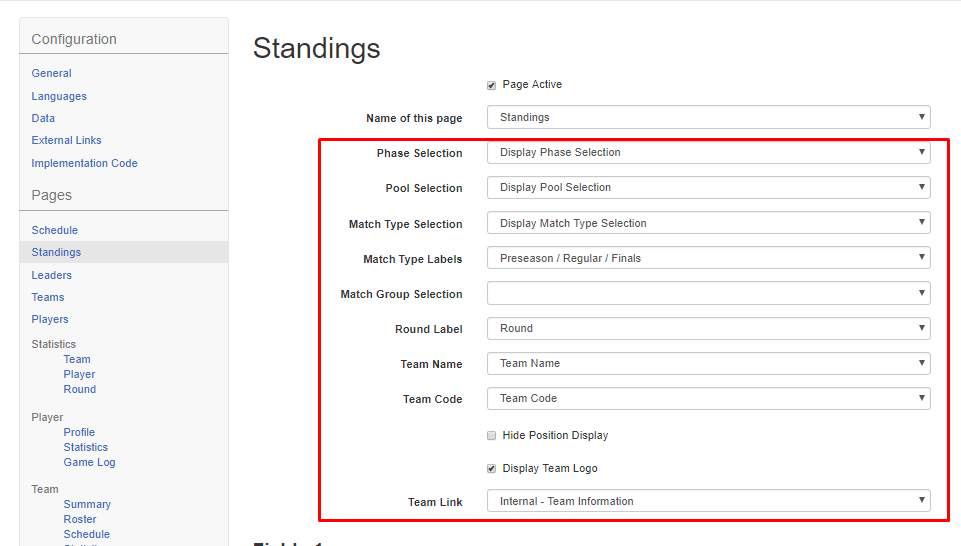Select the Leaders page in sidebar
The width and height of the screenshot is (961, 546).
pos(51,275)
